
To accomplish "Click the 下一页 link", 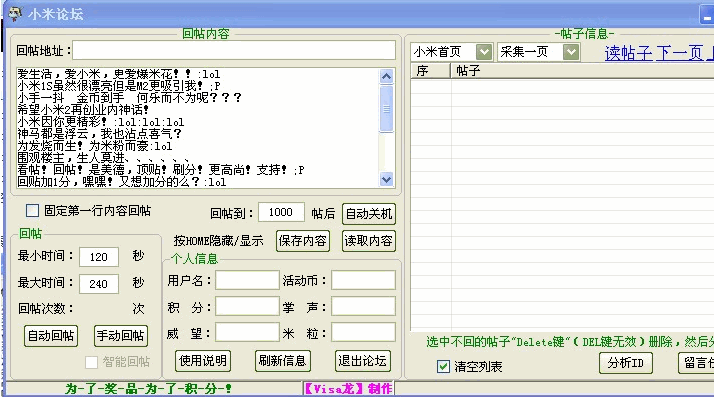I will pos(680,53).
